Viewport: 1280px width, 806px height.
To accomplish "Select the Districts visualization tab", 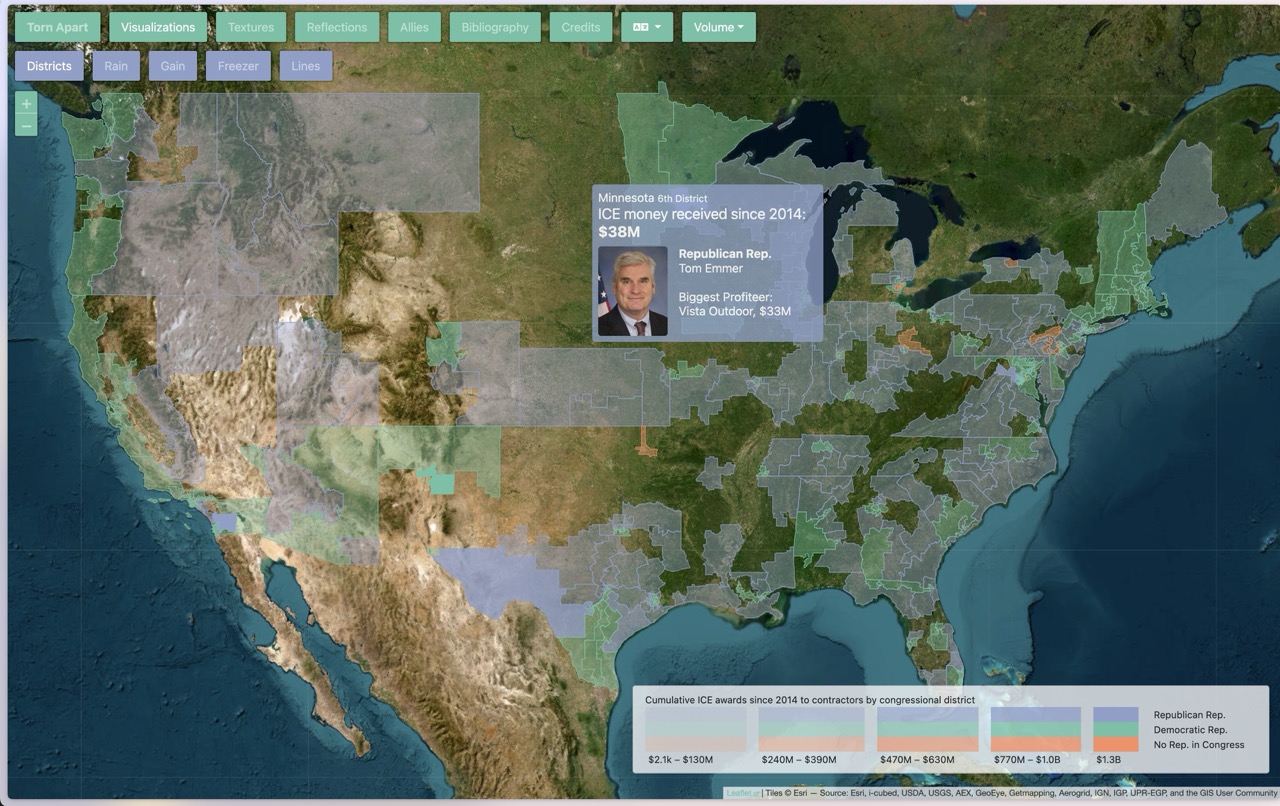I will click(49, 66).
